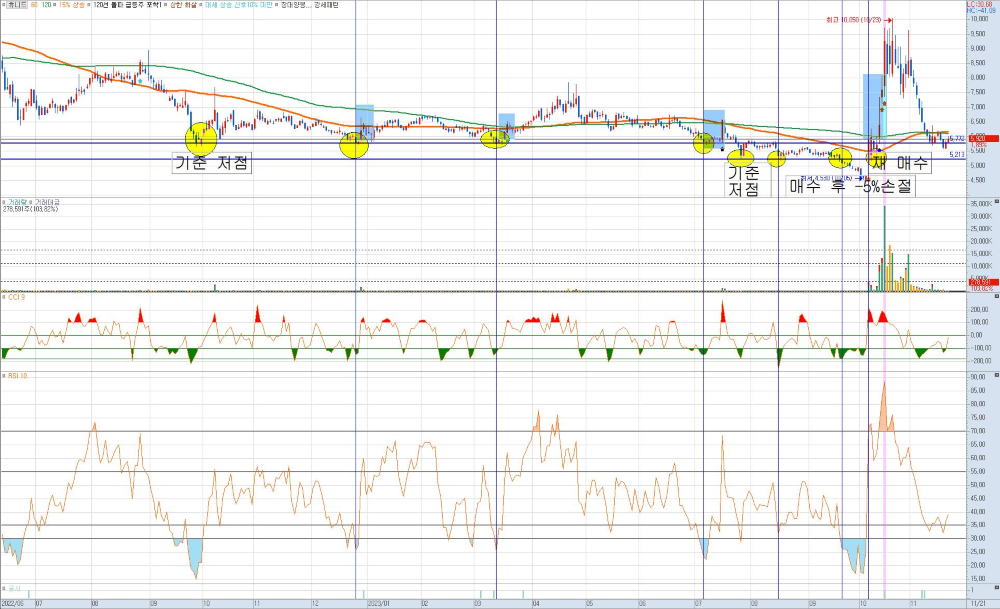Click the CCI 9 indicator title
Viewport: 1000px width, 609px height.
click(16, 297)
